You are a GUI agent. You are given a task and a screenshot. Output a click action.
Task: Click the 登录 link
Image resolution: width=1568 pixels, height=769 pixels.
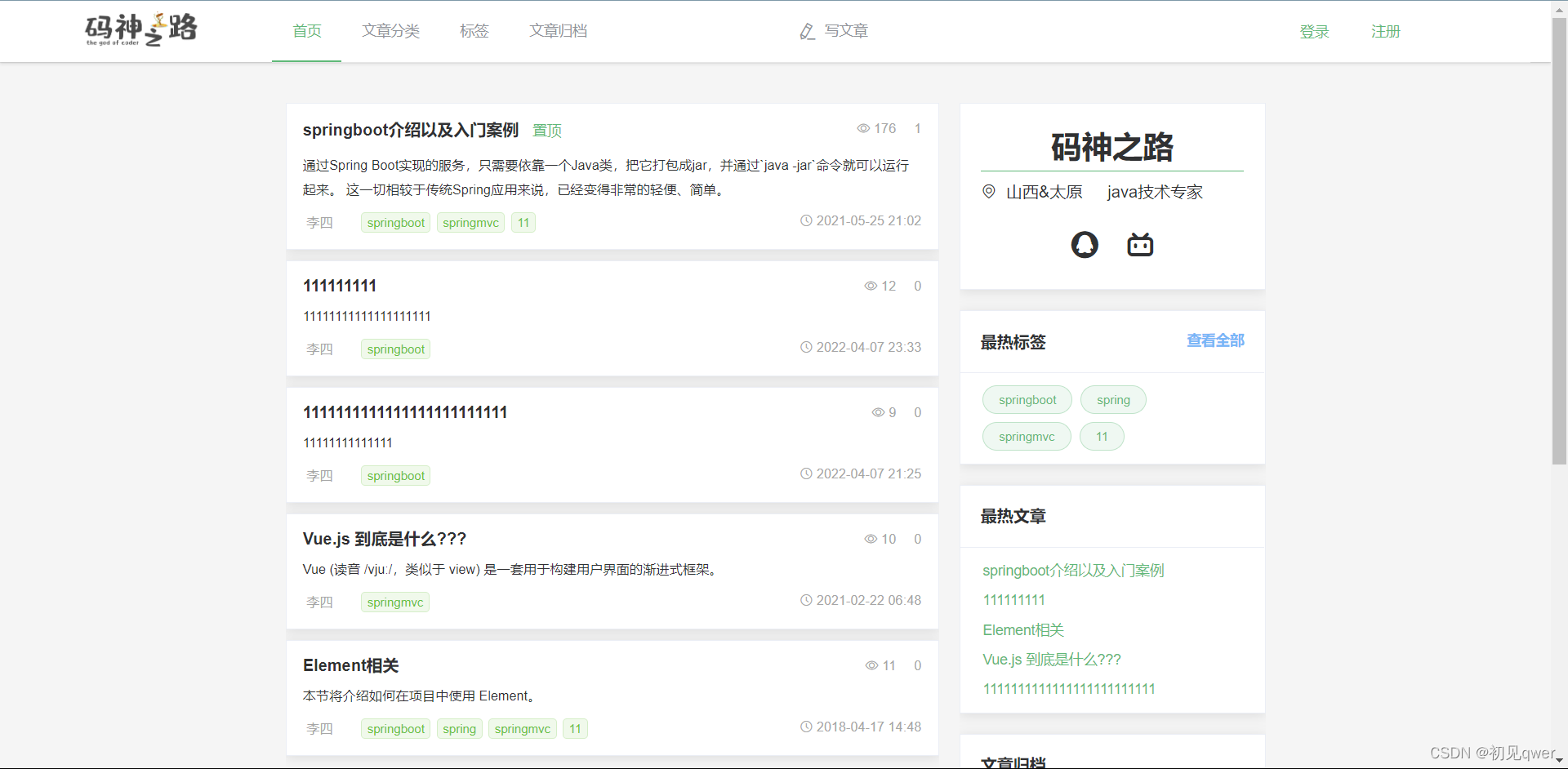point(1314,31)
